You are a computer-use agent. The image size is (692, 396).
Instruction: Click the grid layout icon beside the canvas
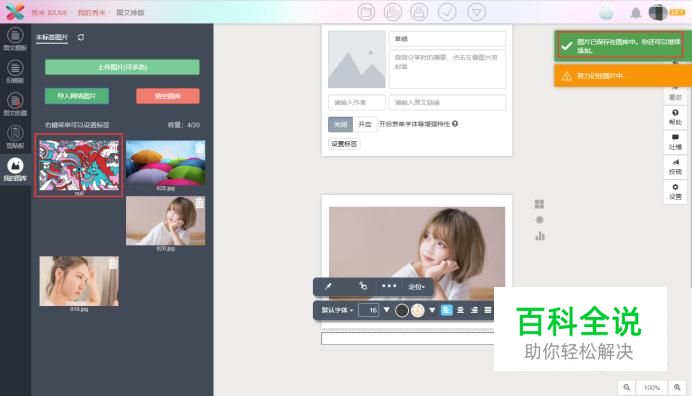click(539, 204)
